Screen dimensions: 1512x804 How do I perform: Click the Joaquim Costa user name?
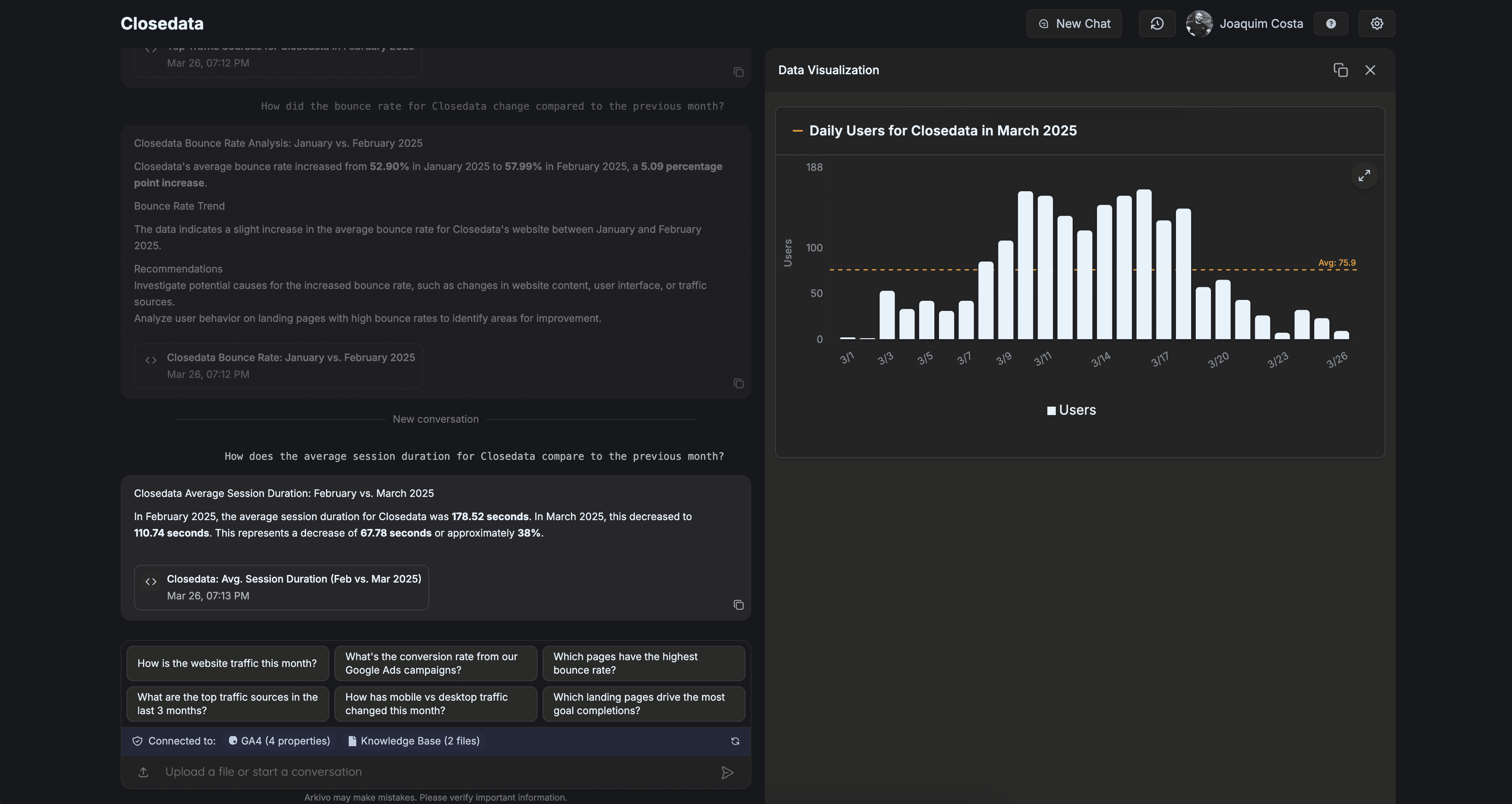(1261, 24)
